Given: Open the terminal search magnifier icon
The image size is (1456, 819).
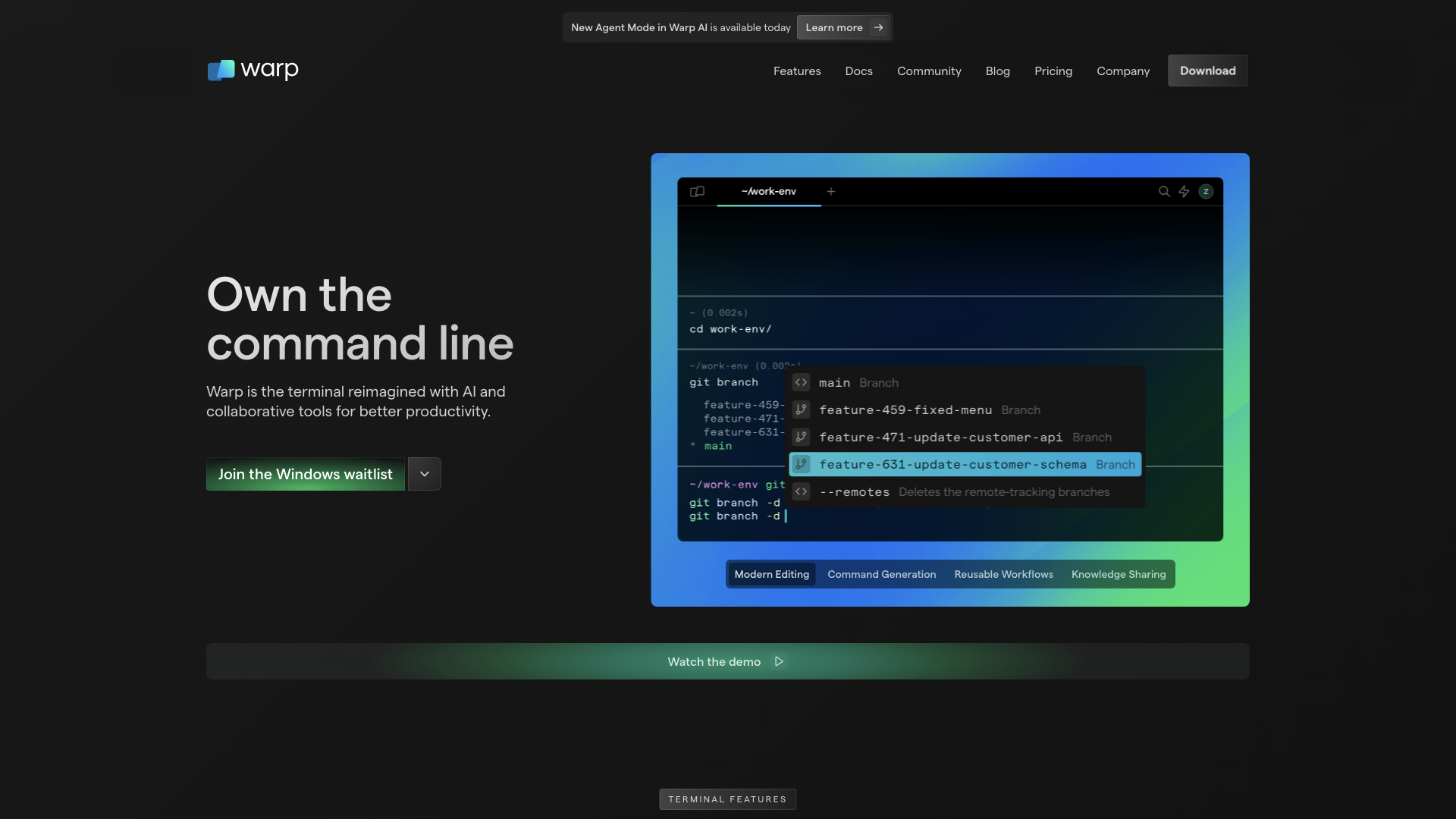Looking at the screenshot, I should tap(1164, 192).
